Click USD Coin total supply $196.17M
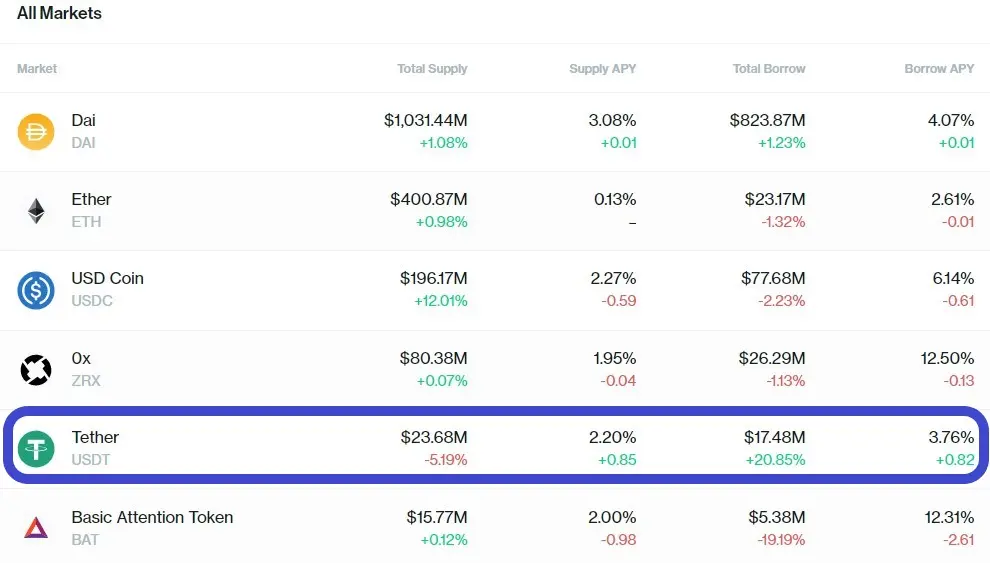990x563 pixels. [434, 278]
